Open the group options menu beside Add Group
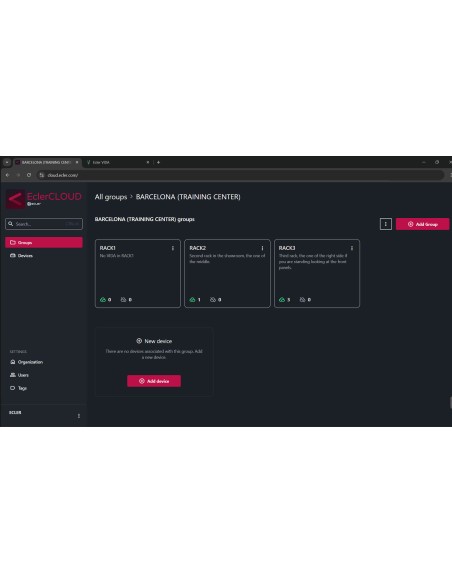 click(386, 224)
